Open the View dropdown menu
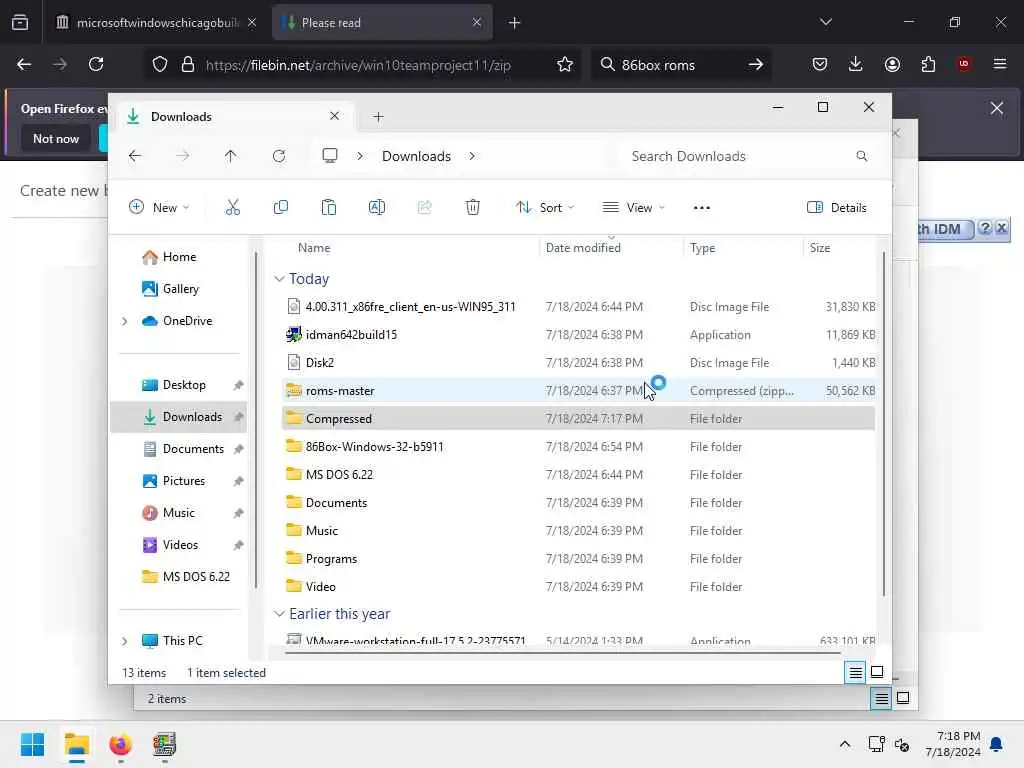Image resolution: width=1024 pixels, height=768 pixels. (x=633, y=208)
